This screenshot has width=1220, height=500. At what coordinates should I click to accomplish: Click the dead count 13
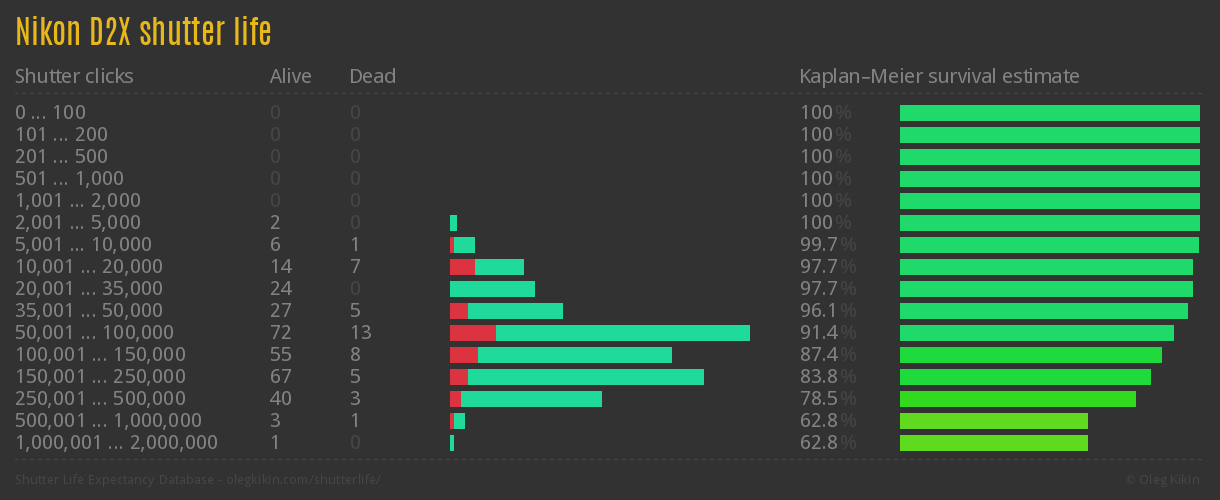coord(360,333)
